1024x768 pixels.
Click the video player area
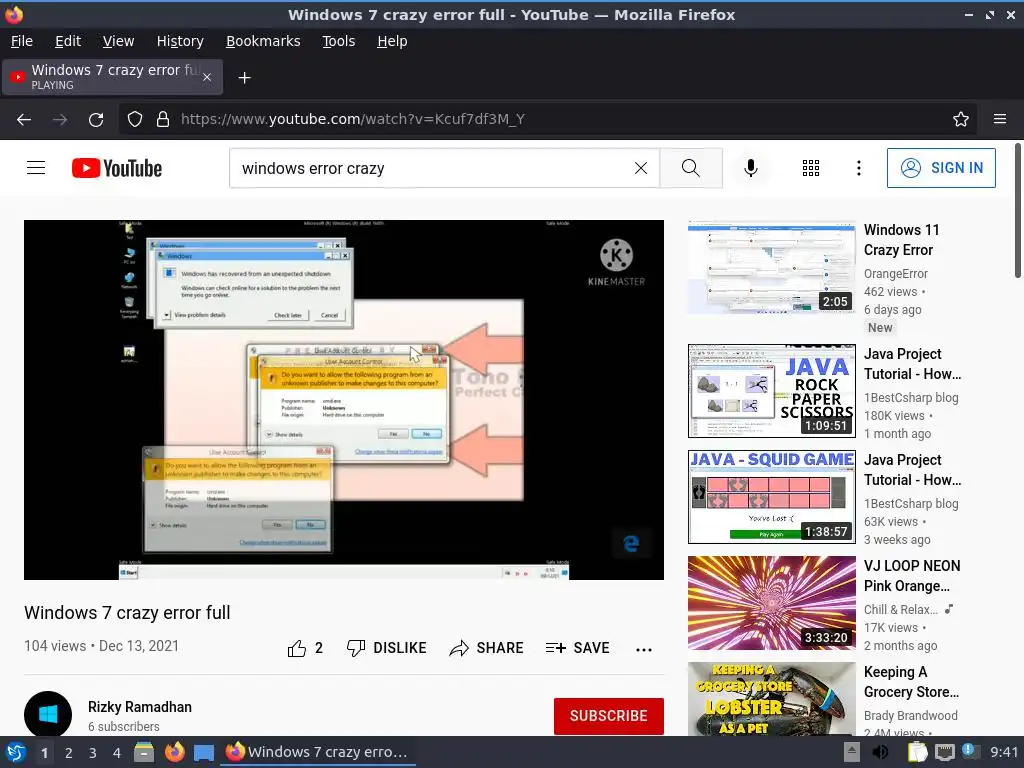tap(344, 400)
